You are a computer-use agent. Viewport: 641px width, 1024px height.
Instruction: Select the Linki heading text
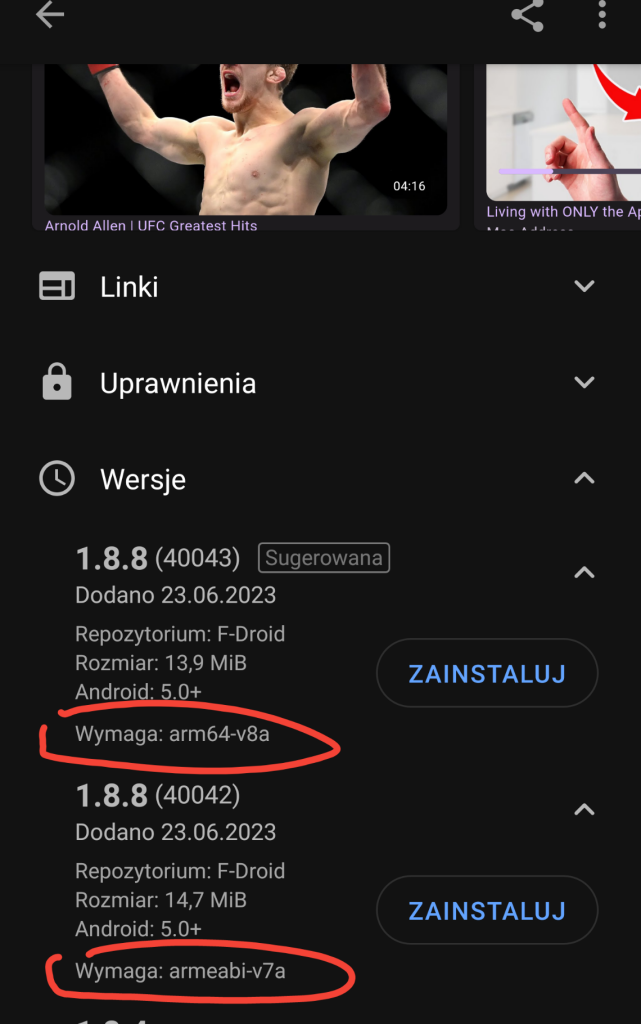[x=129, y=287]
